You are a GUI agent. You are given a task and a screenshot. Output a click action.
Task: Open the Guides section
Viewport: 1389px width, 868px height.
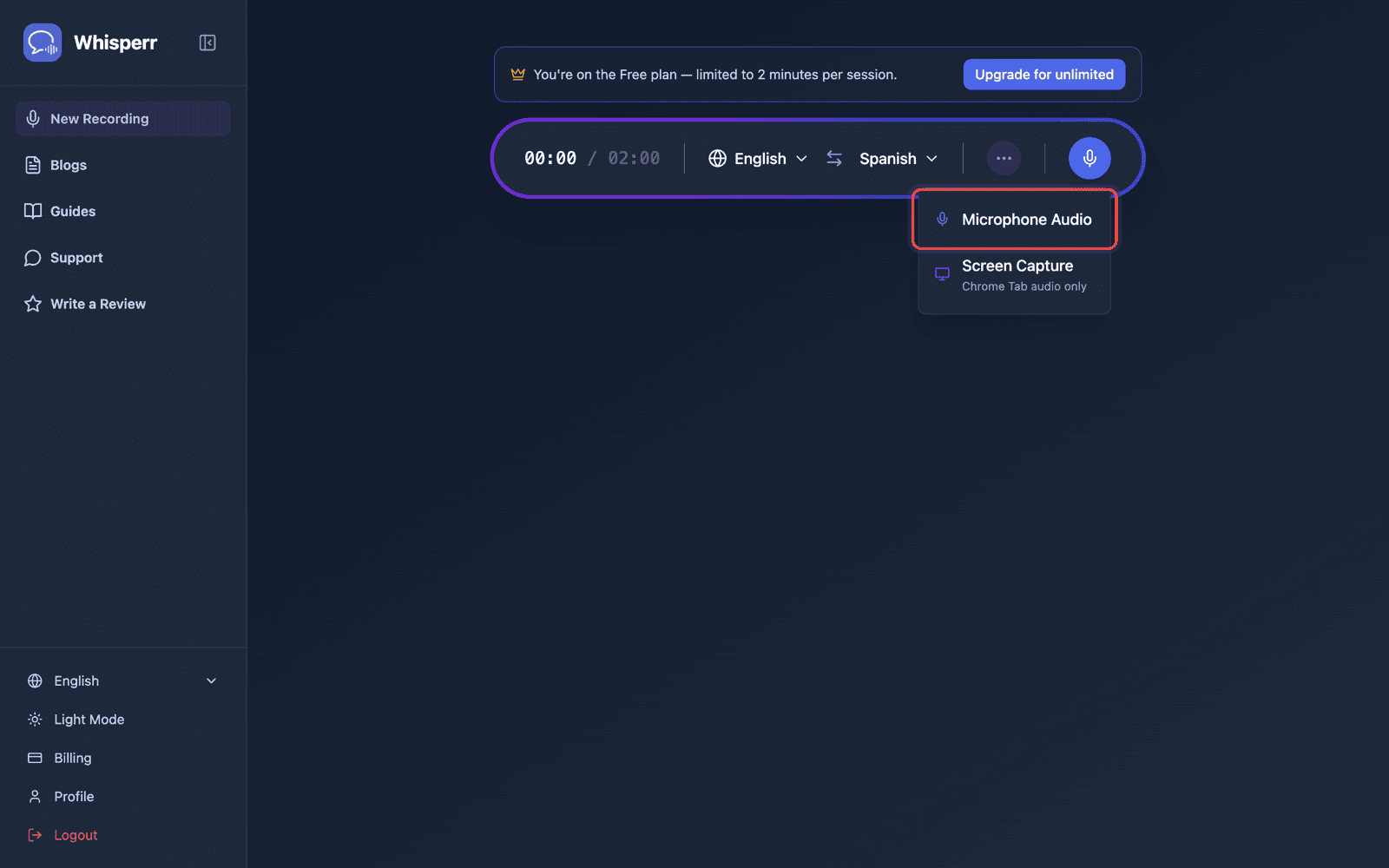click(x=122, y=211)
